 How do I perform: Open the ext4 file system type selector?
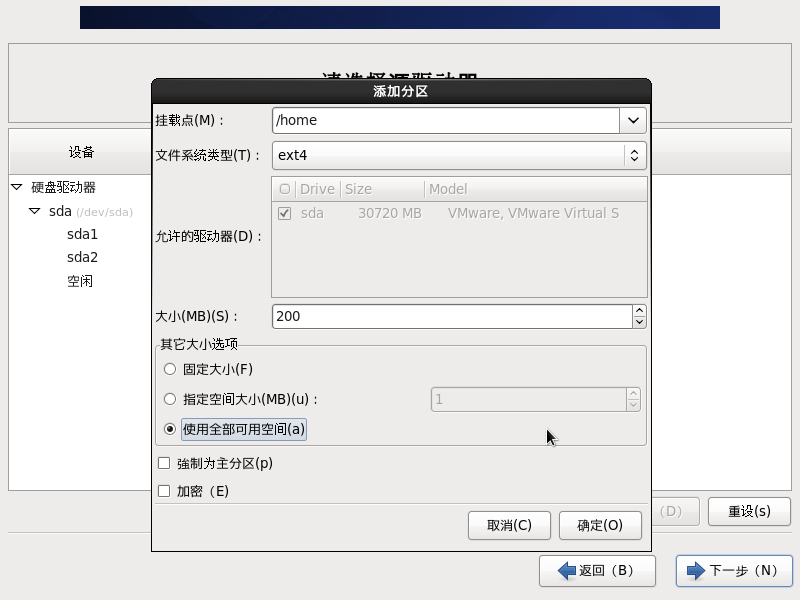[x=459, y=155]
